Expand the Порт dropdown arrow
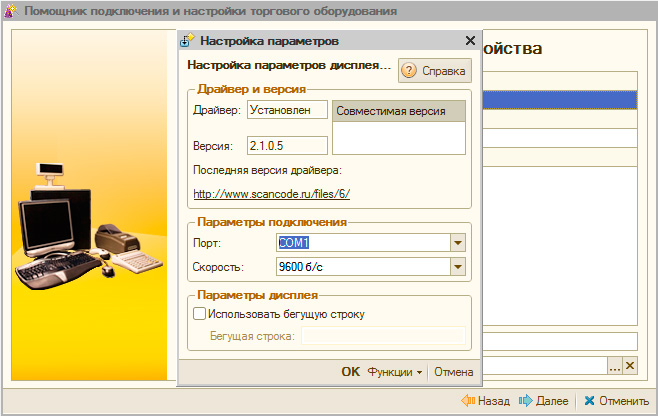 (458, 243)
